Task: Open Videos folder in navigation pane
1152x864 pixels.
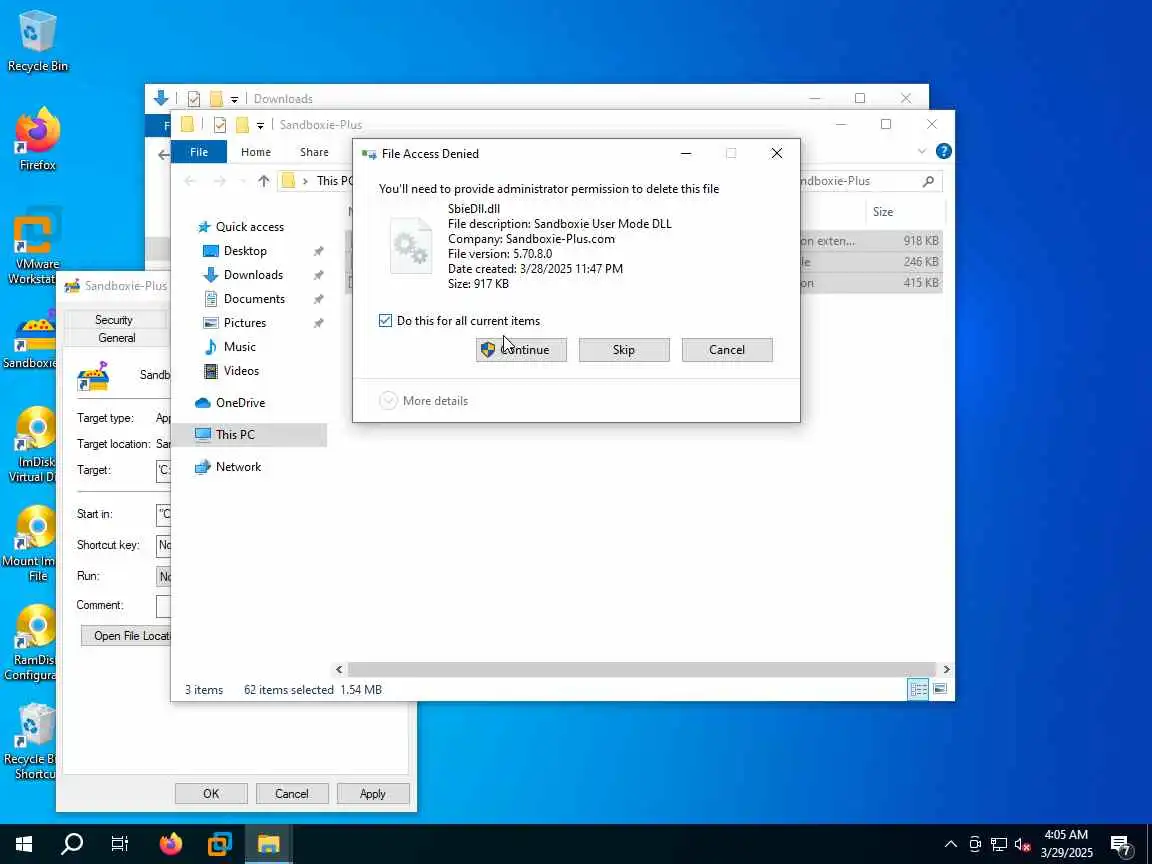Action: click(x=241, y=371)
